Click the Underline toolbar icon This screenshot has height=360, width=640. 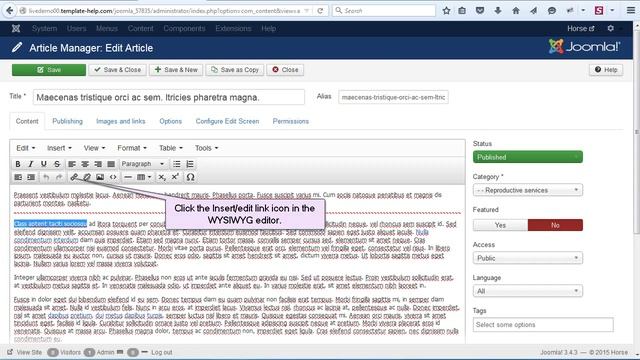click(44, 164)
